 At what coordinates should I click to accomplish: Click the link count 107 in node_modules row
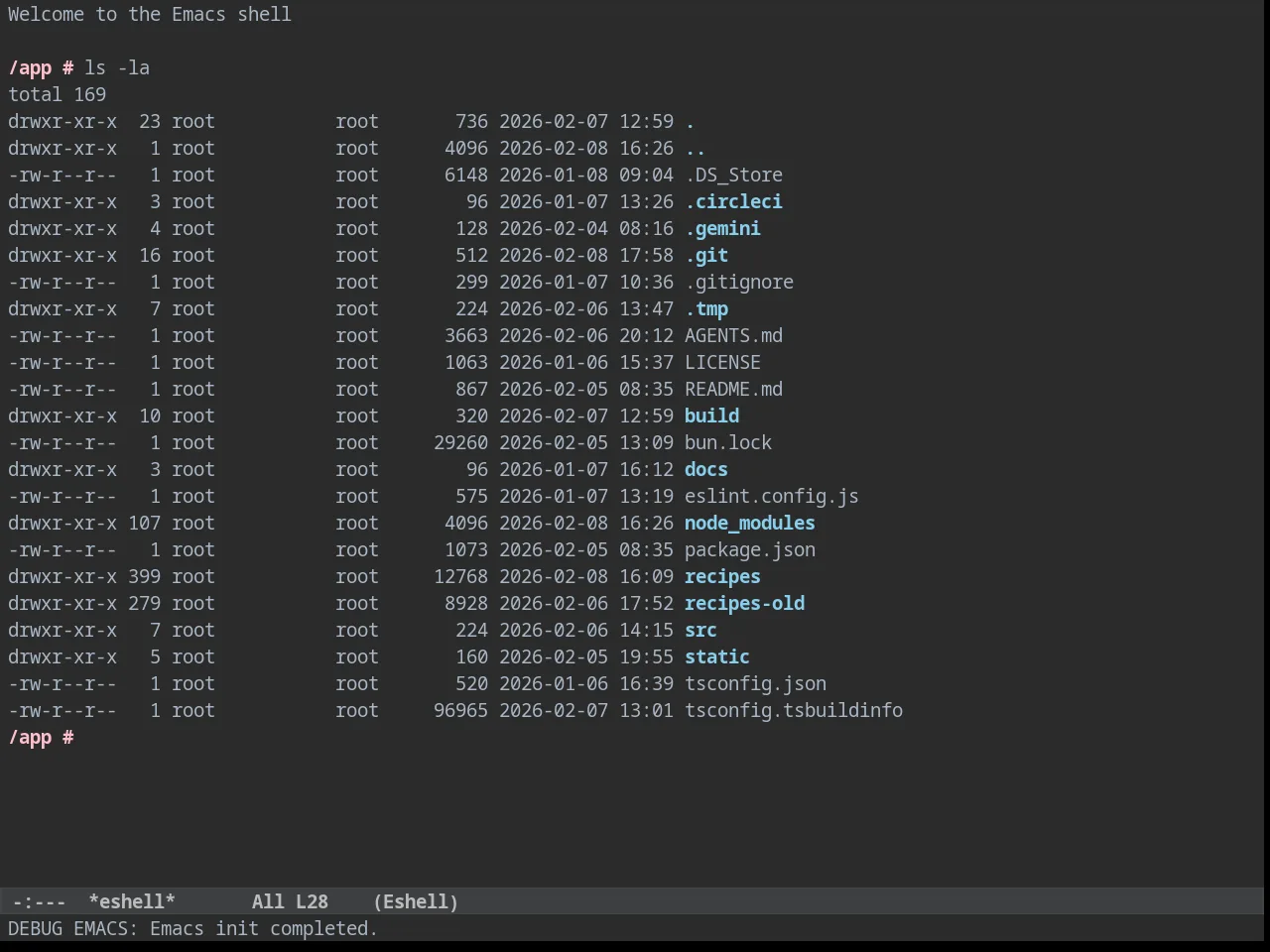point(144,523)
